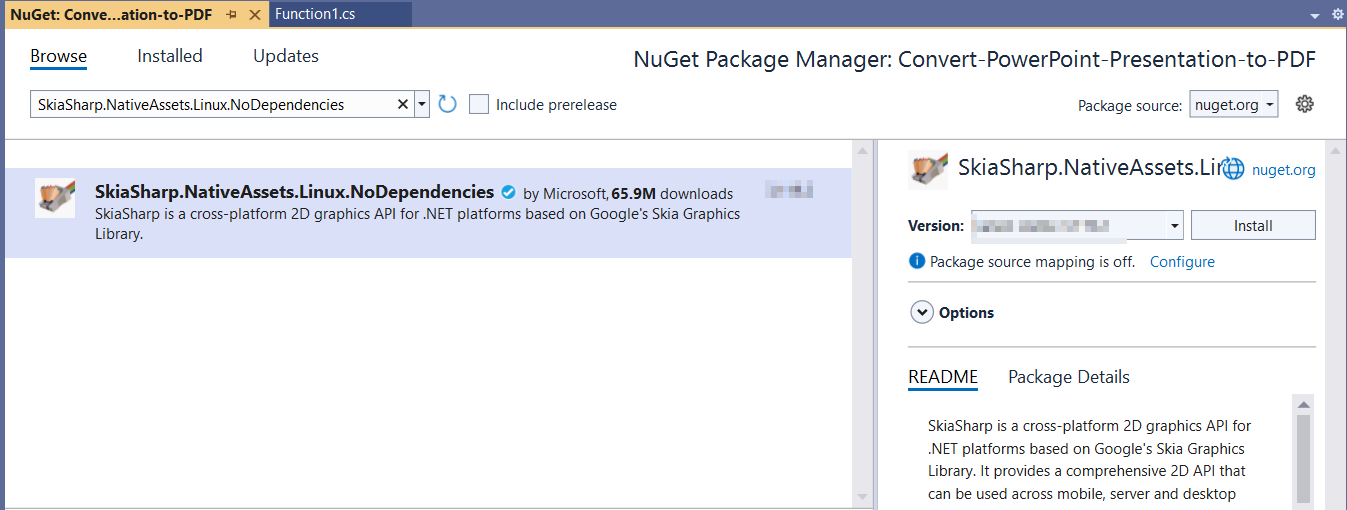This screenshot has width=1347, height=510.
Task: Click the results list scroll-up arrow
Action: 862,151
